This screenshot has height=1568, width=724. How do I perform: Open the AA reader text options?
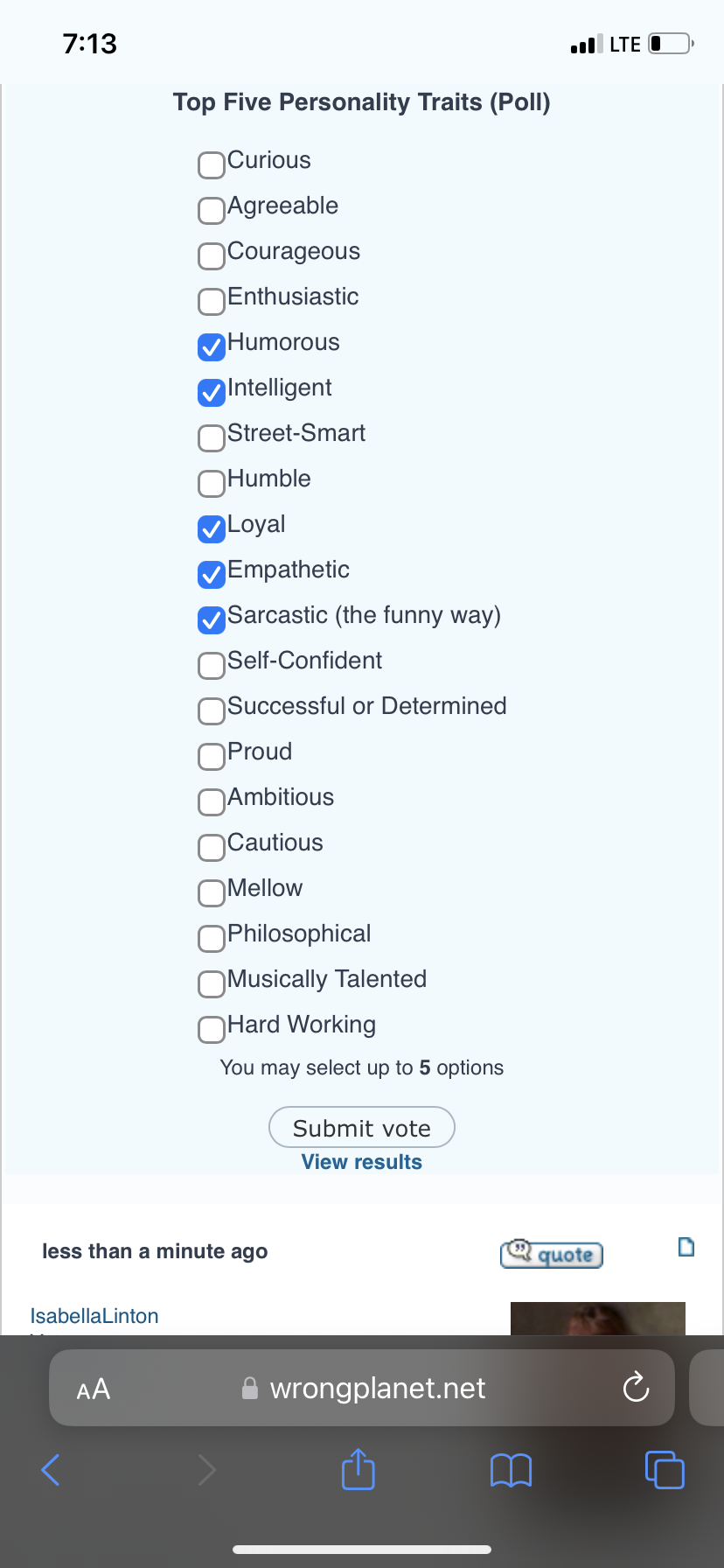(94, 1389)
